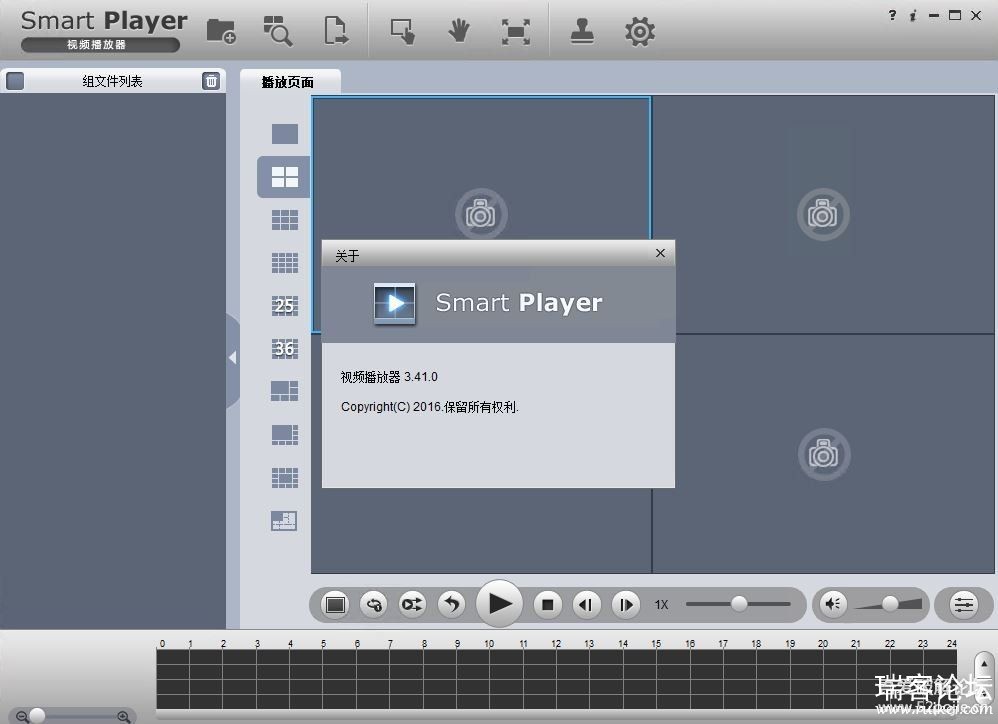Select sixteen-window grid layout
Screen dimensions: 998x724
[285, 263]
